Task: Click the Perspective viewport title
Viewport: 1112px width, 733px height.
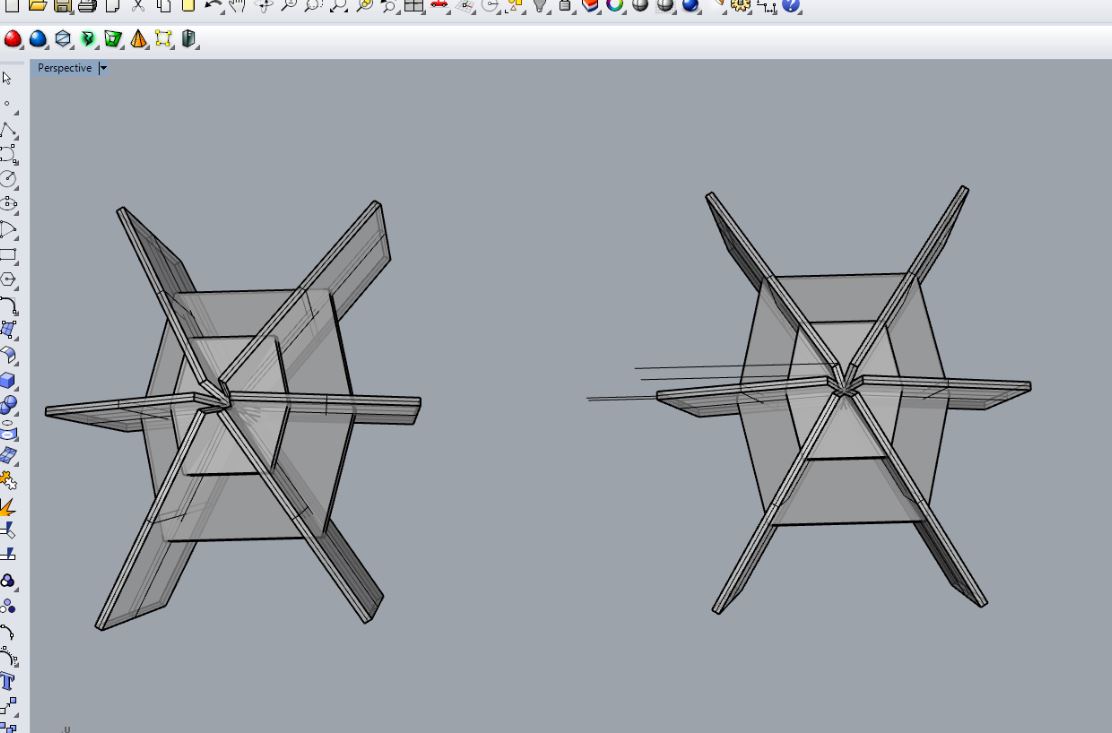Action: pos(65,68)
